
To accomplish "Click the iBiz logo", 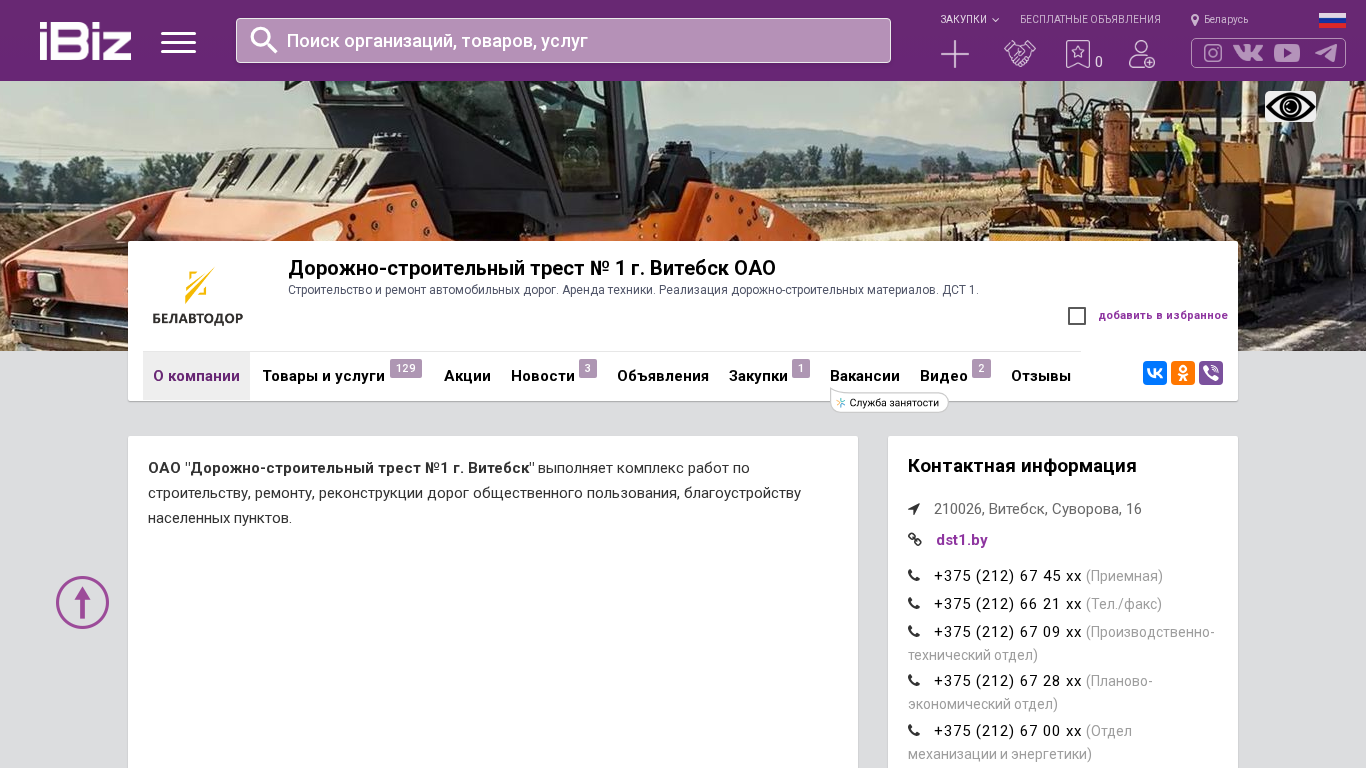I will [85, 41].
